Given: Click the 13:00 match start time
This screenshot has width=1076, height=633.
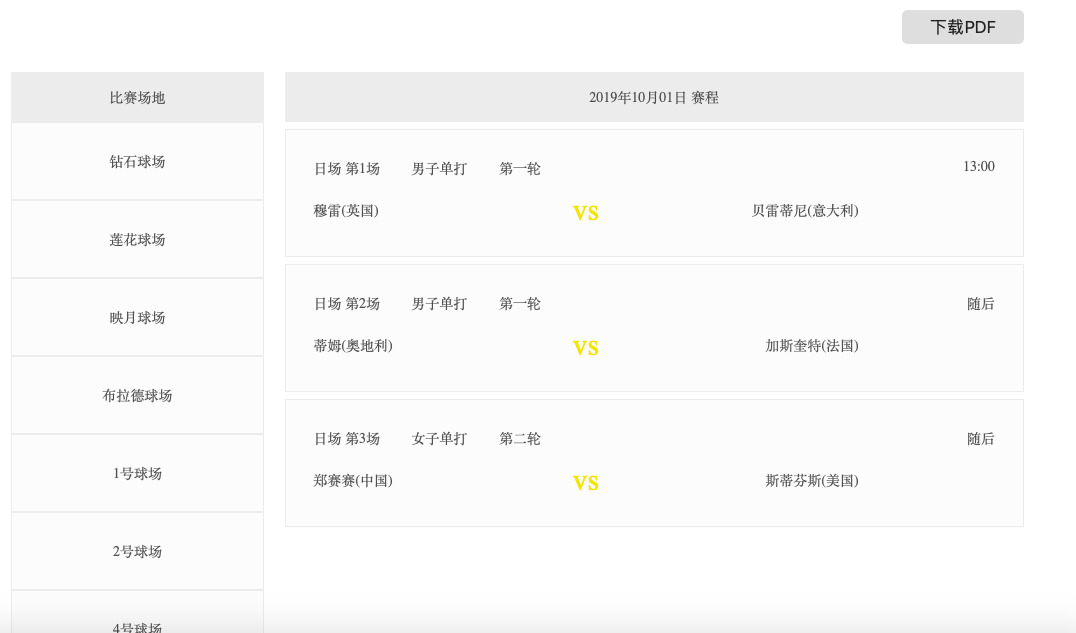Looking at the screenshot, I should 978,167.
